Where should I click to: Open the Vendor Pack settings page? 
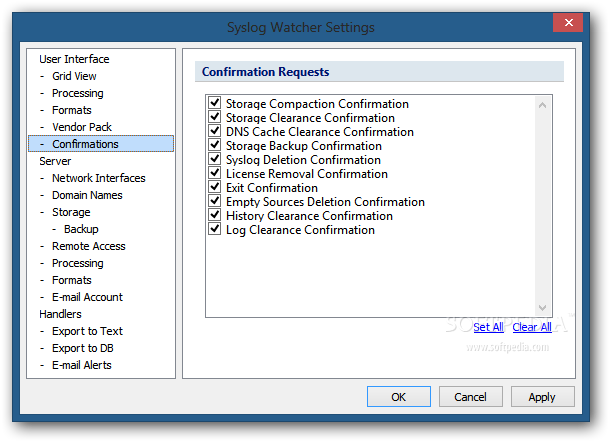(x=82, y=127)
